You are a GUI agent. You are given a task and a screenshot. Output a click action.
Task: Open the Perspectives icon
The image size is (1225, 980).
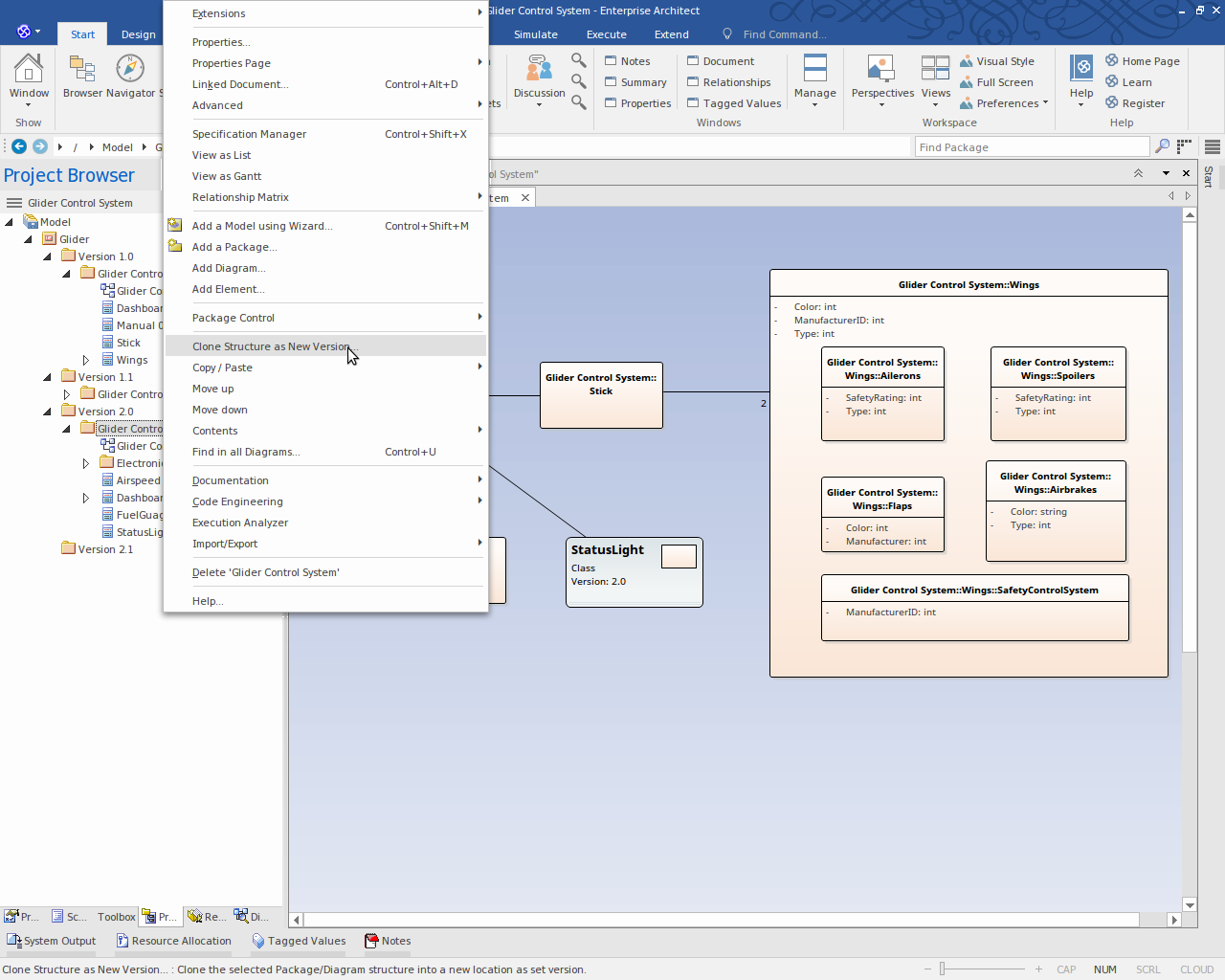[881, 71]
